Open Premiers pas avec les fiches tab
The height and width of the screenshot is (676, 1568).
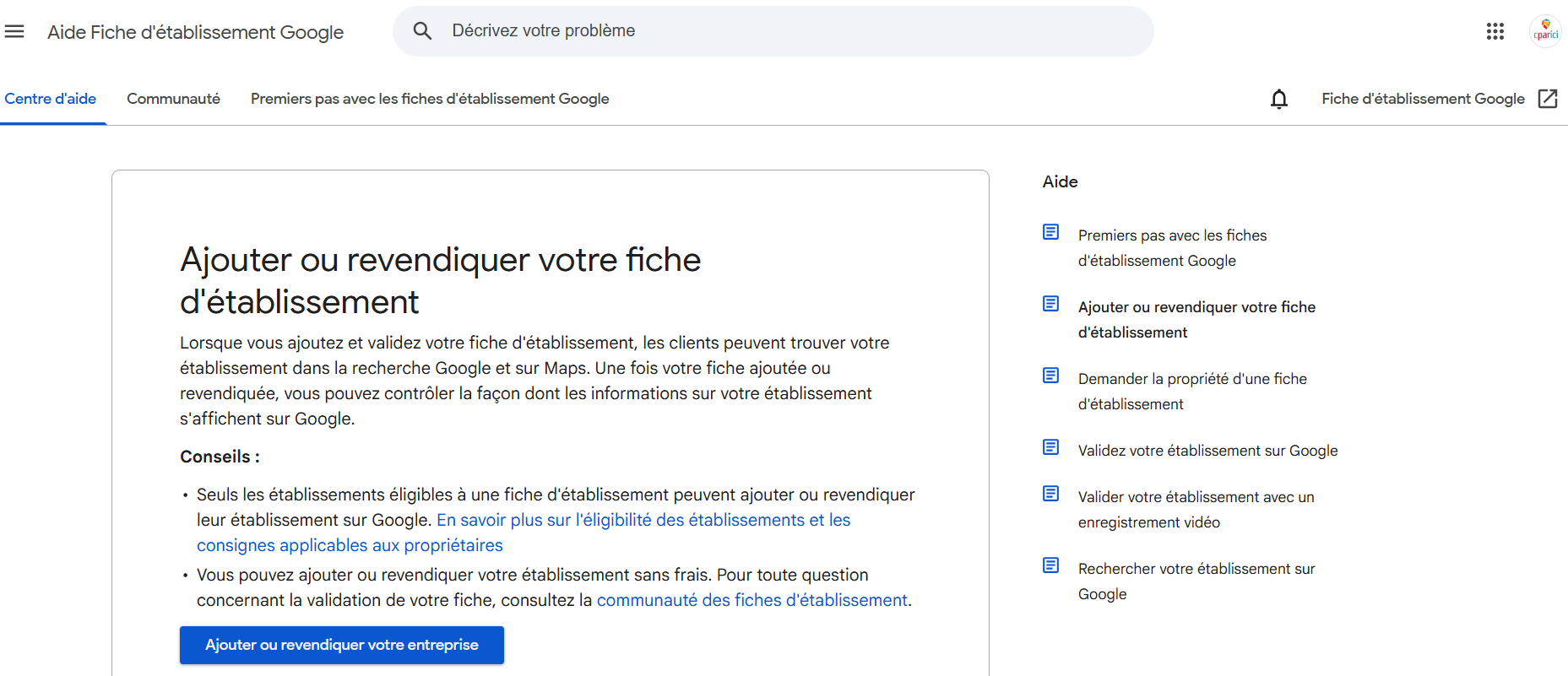(429, 99)
